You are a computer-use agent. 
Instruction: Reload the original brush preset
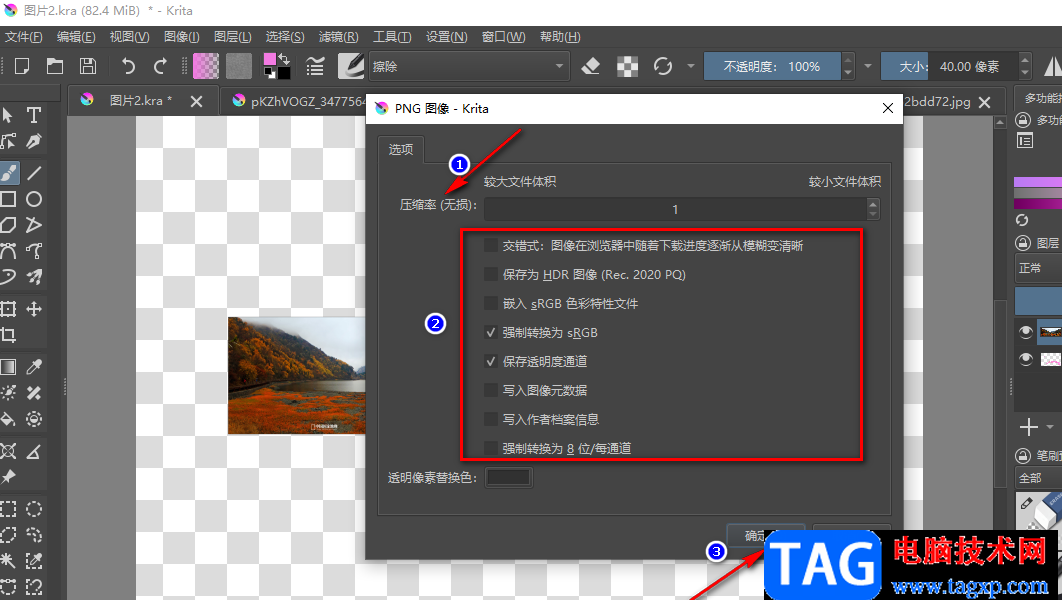tap(663, 66)
